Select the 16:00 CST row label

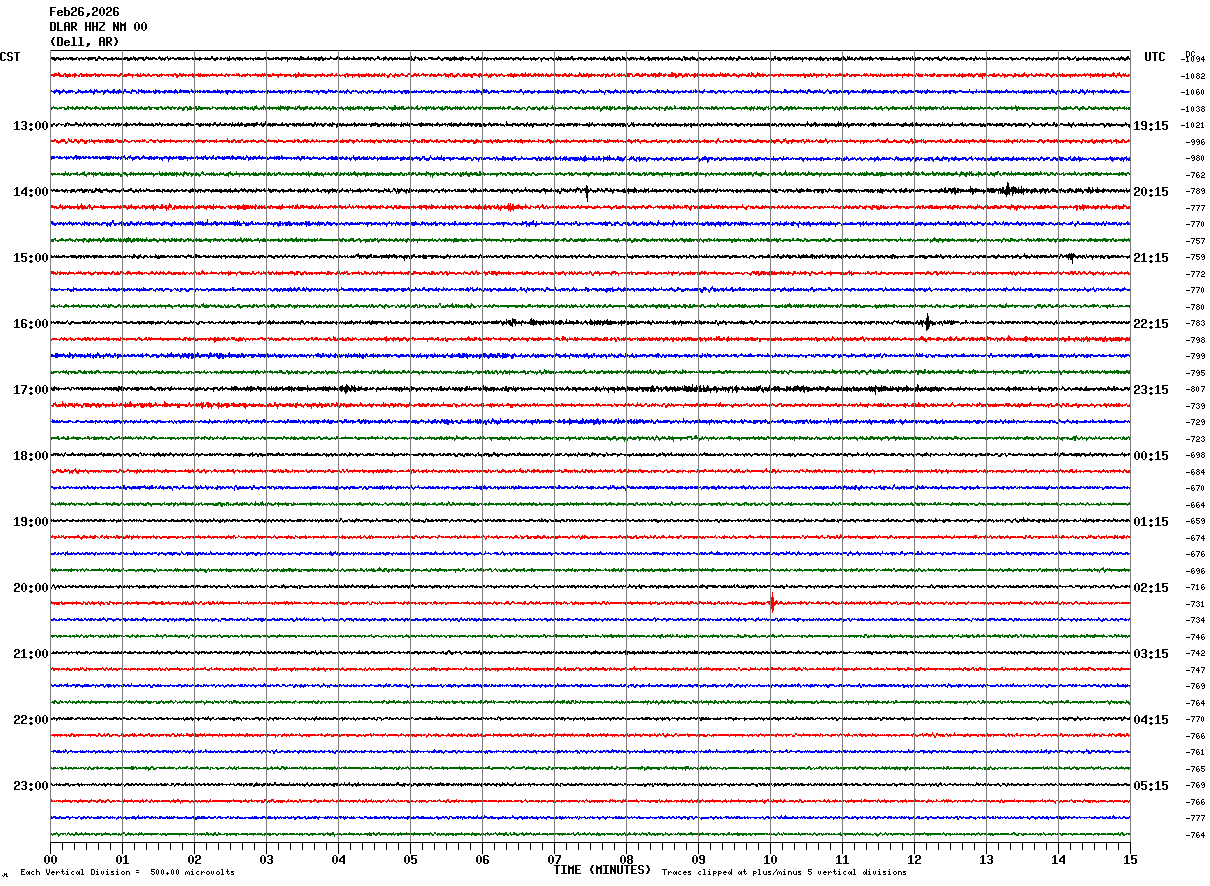(31, 324)
